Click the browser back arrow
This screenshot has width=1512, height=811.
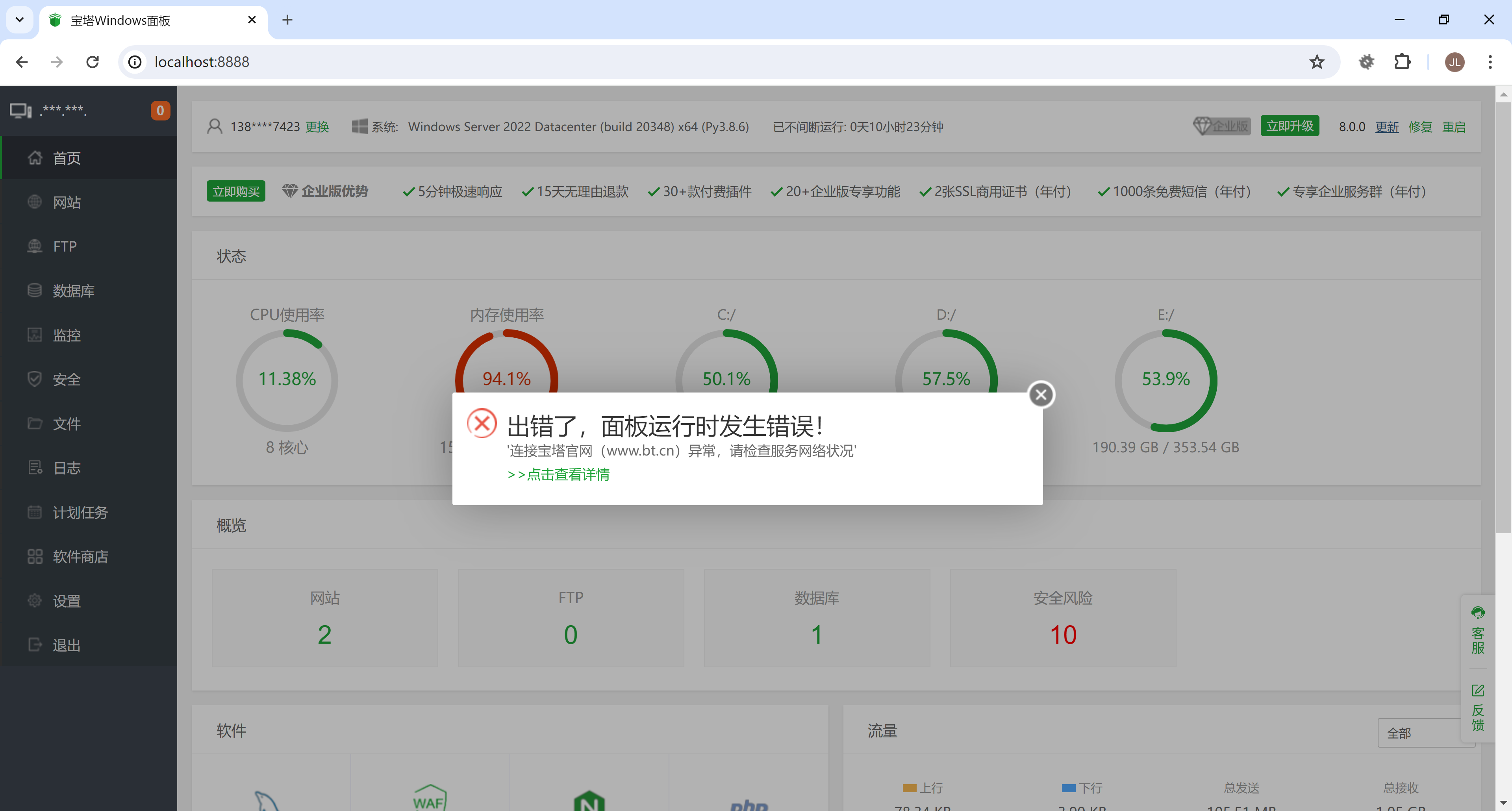[x=22, y=62]
